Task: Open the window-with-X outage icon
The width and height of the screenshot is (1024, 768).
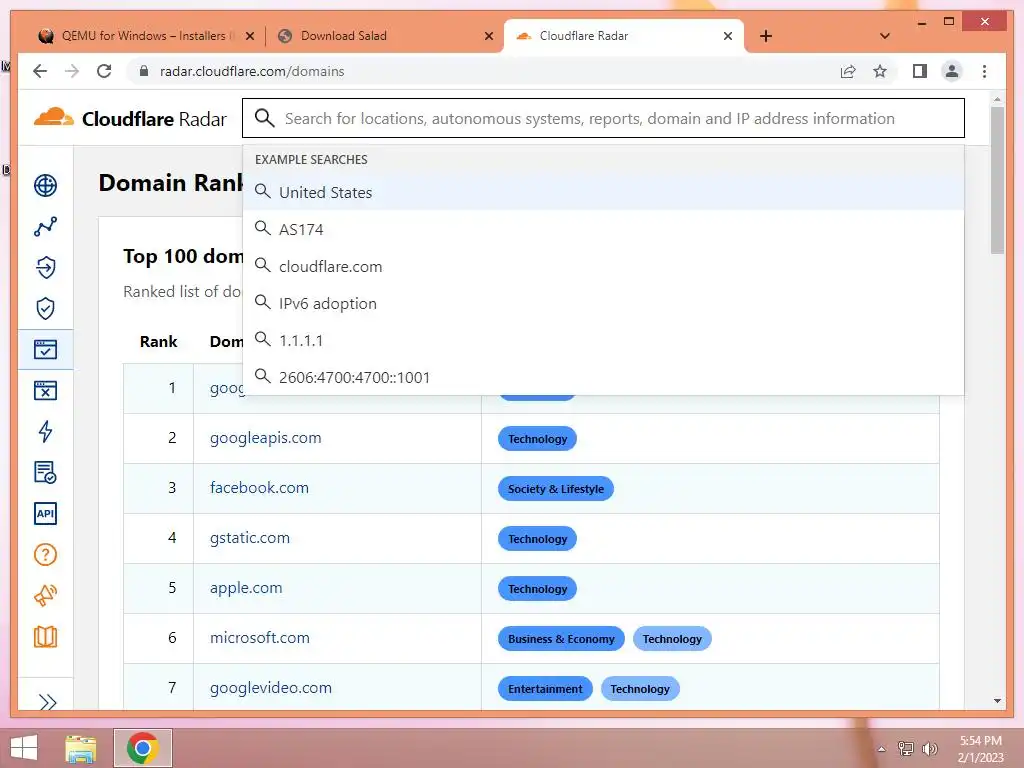Action: (45, 391)
